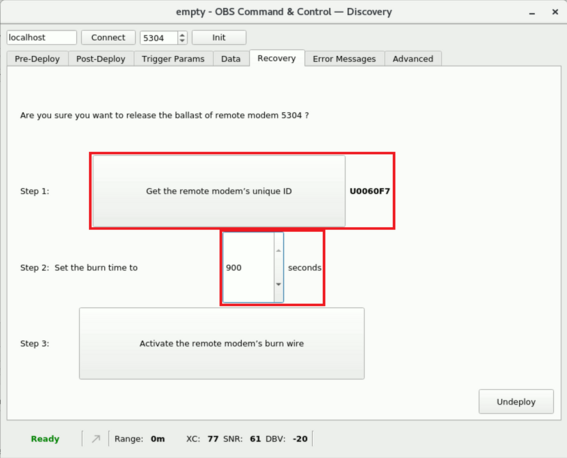Open the Trigger Params tab
This screenshot has height=458, width=567.
[173, 59]
